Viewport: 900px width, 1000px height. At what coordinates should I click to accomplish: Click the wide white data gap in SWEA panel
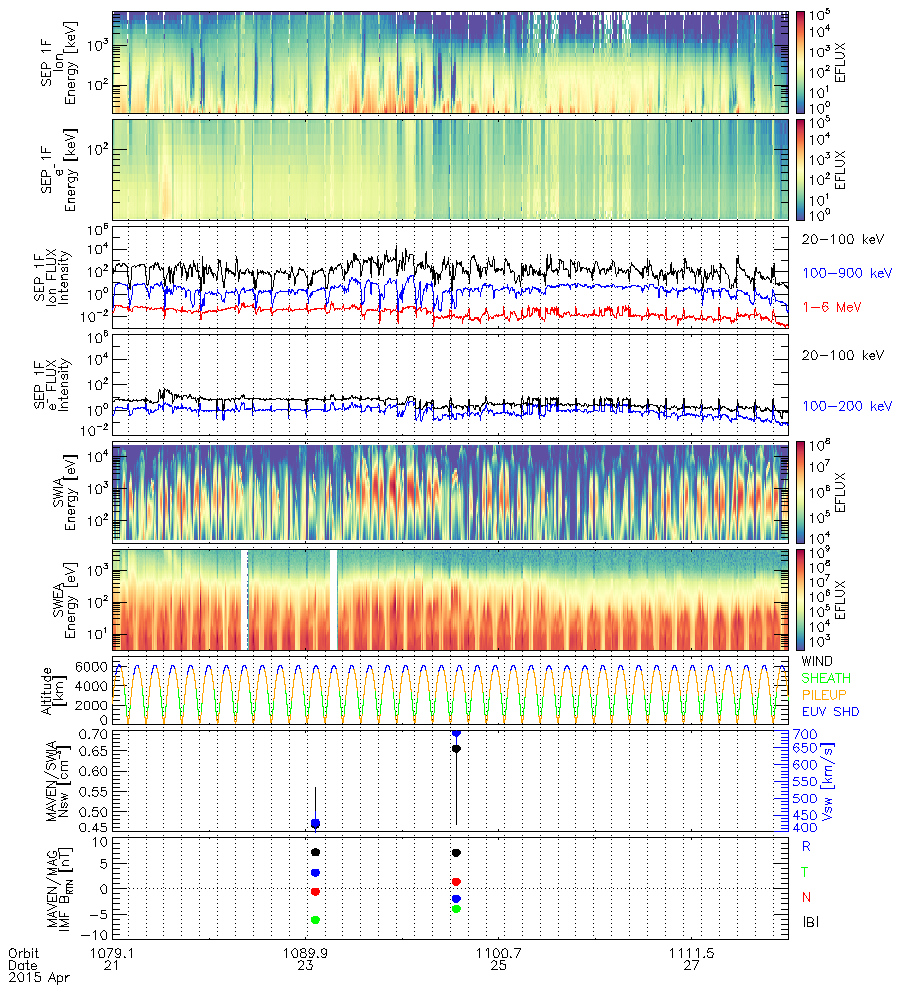click(x=334, y=599)
